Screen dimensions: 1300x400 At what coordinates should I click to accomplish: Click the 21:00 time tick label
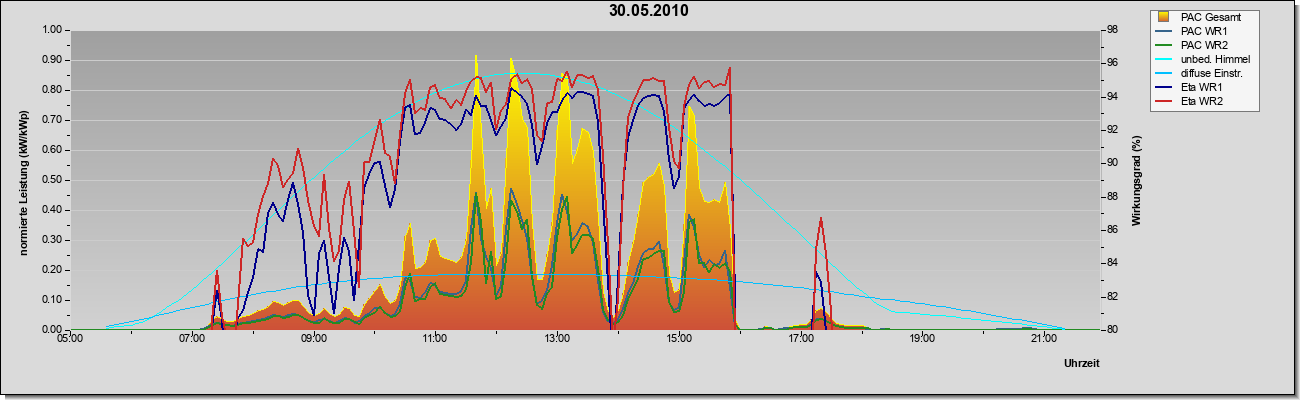[x=1044, y=340]
